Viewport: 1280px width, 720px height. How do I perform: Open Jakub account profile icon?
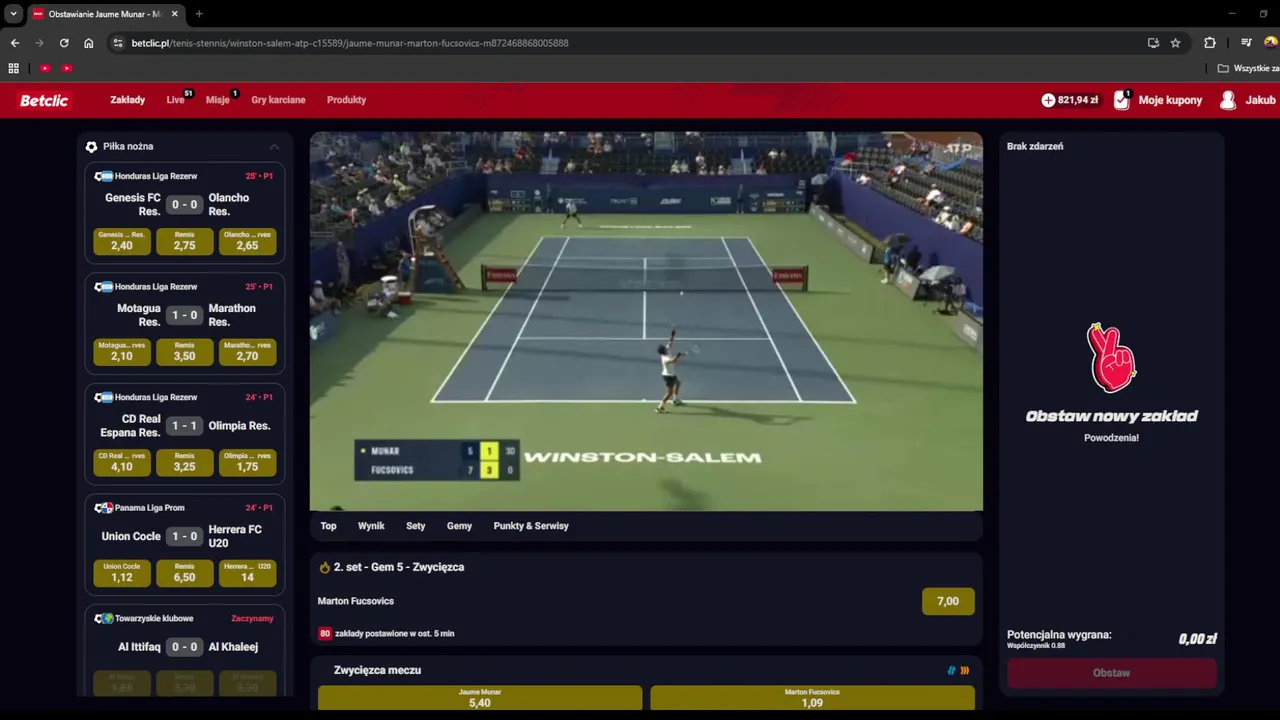[1228, 100]
